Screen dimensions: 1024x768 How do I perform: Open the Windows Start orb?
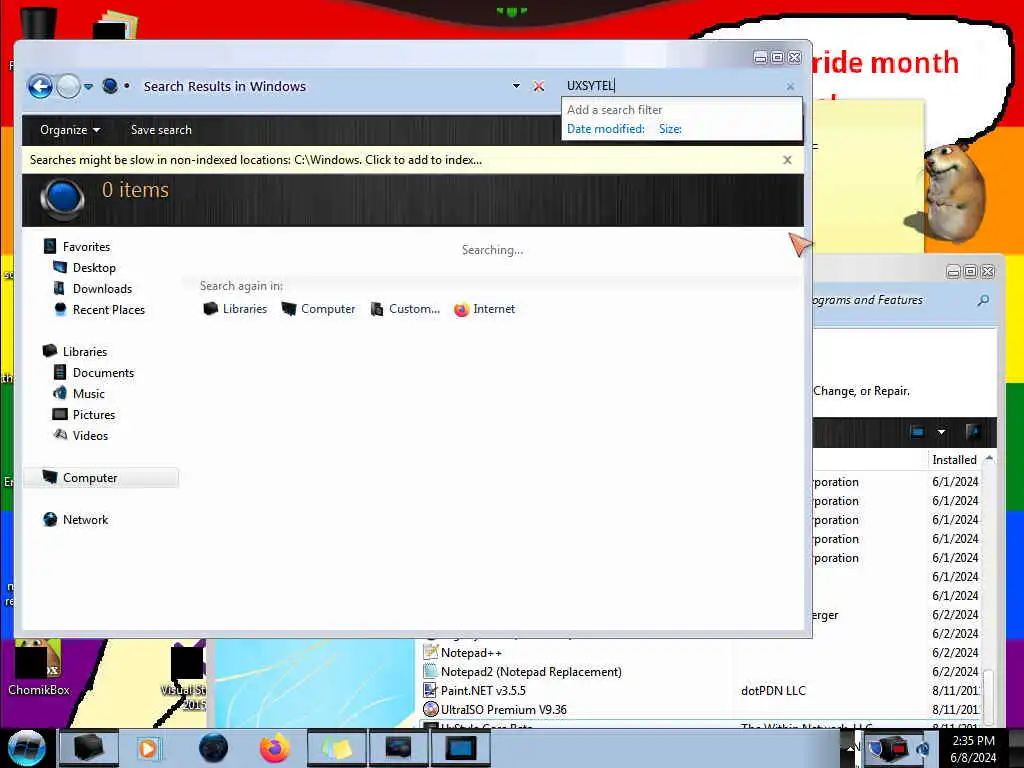[27, 748]
